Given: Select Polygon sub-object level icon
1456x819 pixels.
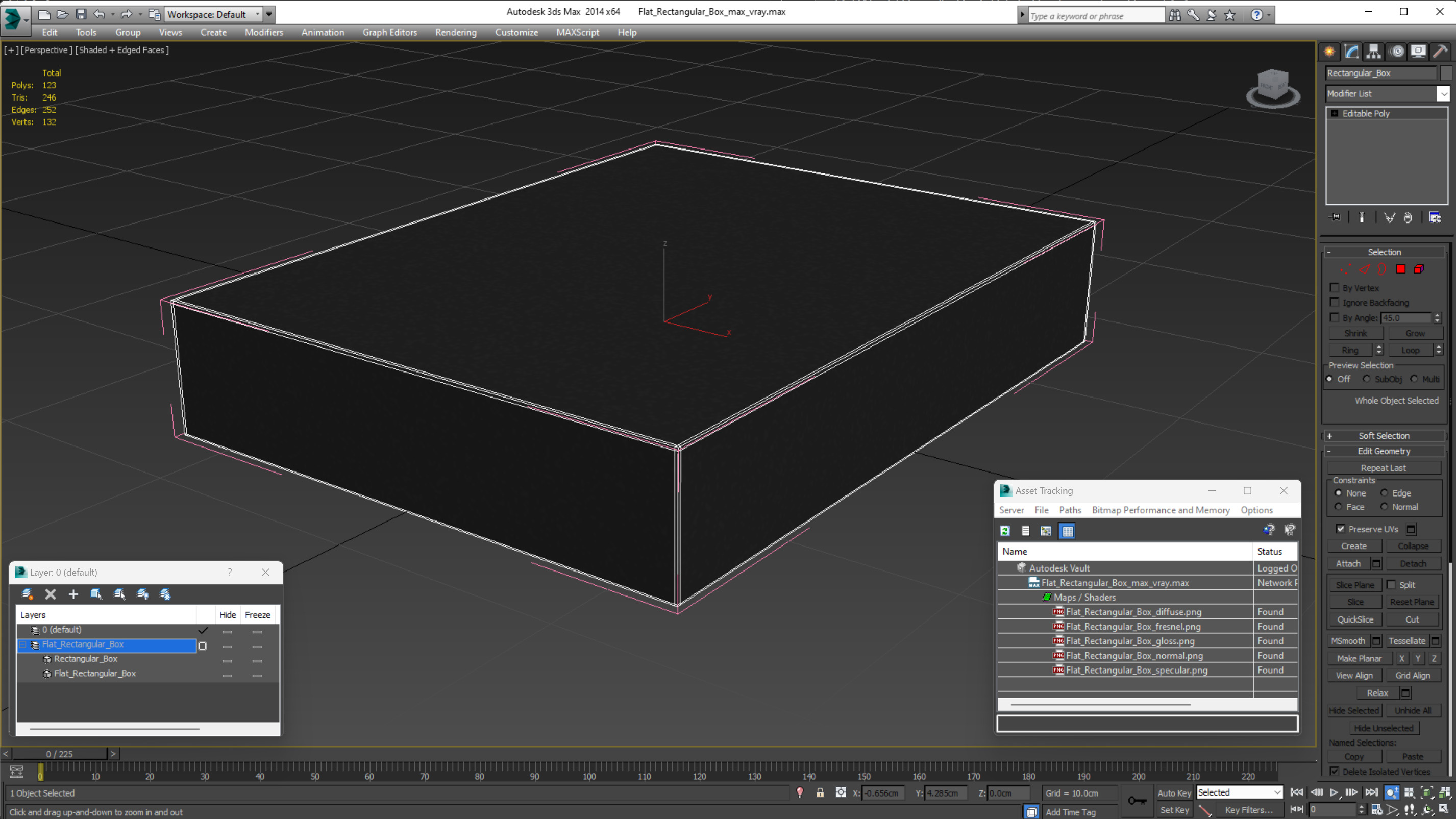Looking at the screenshot, I should 1400,269.
